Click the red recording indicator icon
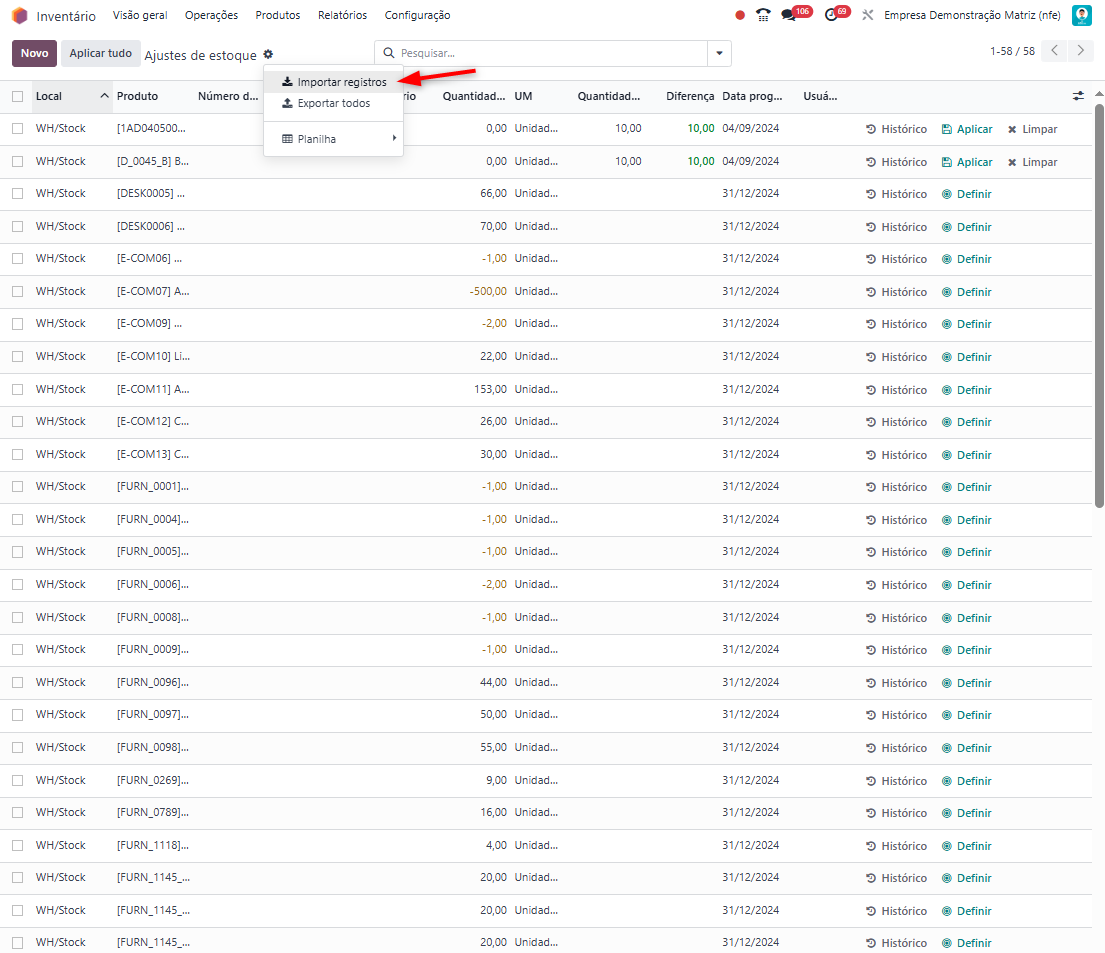The width and height of the screenshot is (1105, 953). point(739,15)
